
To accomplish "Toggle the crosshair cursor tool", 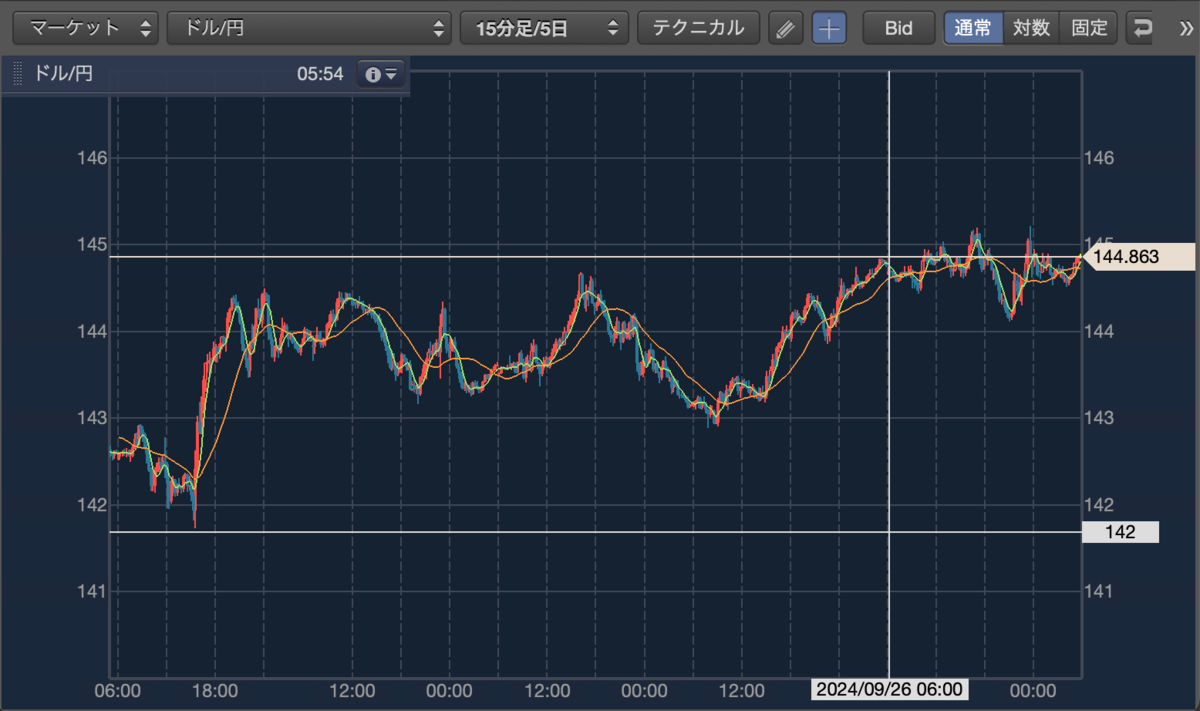I will 829,28.
